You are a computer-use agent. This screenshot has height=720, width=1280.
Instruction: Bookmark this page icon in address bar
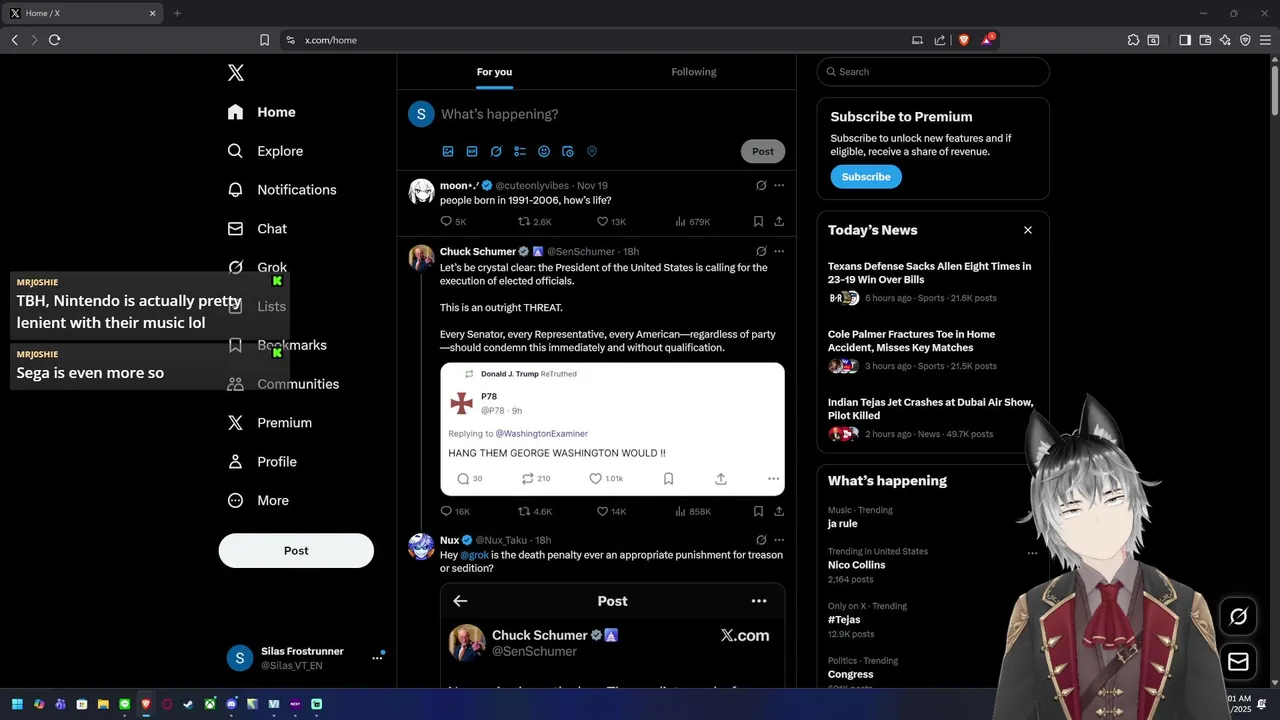264,40
